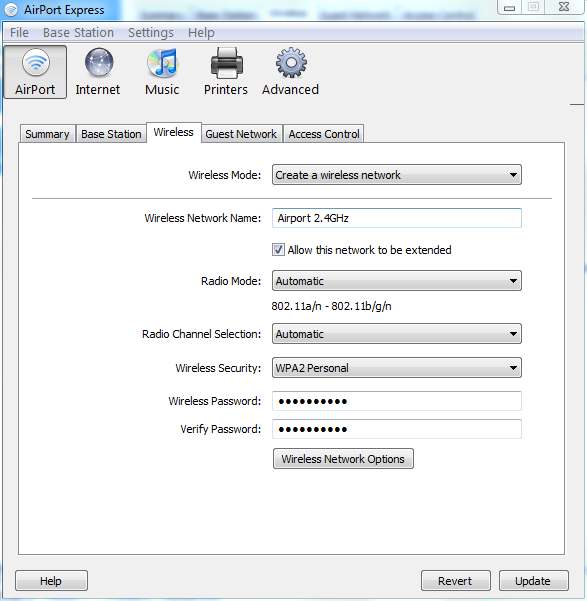The image size is (587, 601).
Task: Click the Help button at bottom
Action: pos(51,581)
